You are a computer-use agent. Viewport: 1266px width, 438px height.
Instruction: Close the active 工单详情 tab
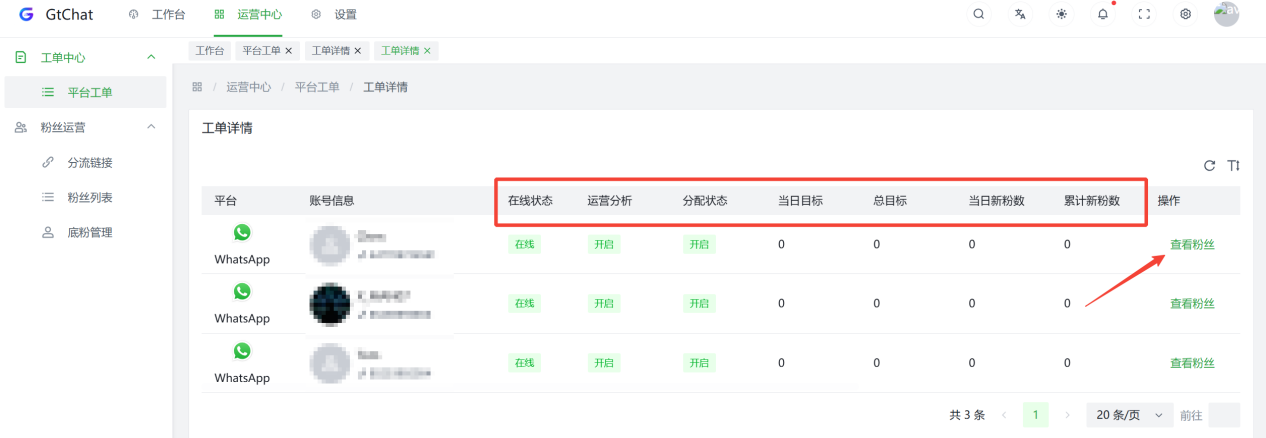click(428, 50)
